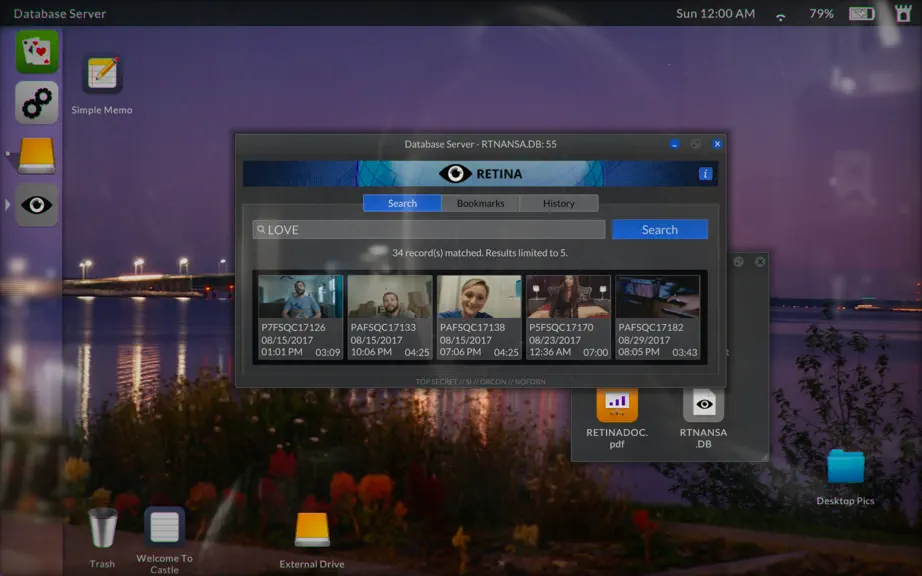Click the Database Server - RTNANSA.DB: 55 title
Viewport: 922px width, 576px height.
(x=480, y=144)
